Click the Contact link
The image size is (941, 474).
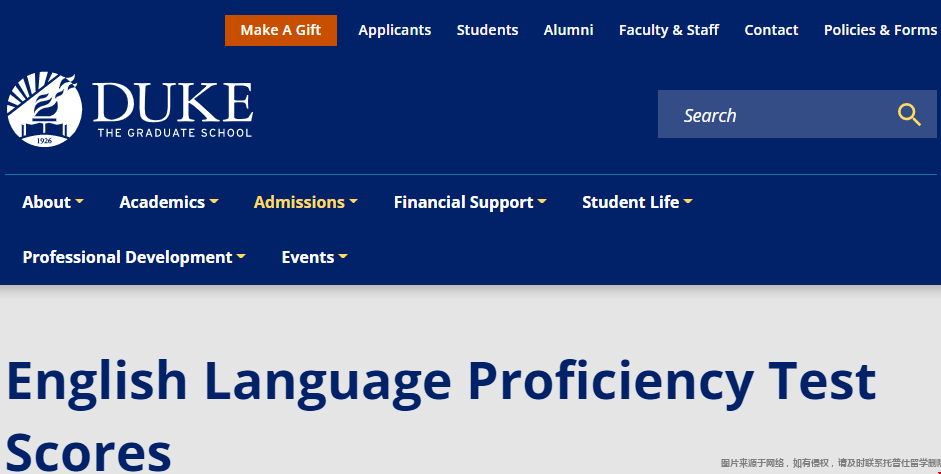point(771,30)
